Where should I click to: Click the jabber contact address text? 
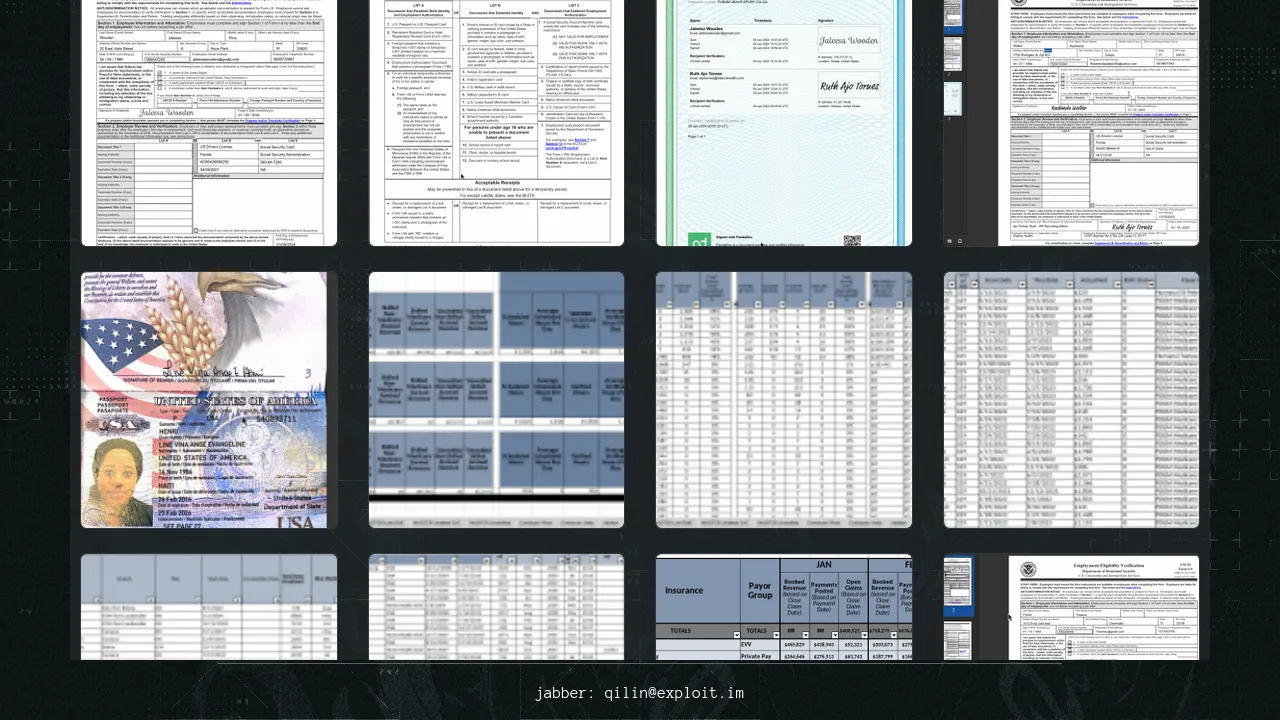pyautogui.click(x=639, y=693)
